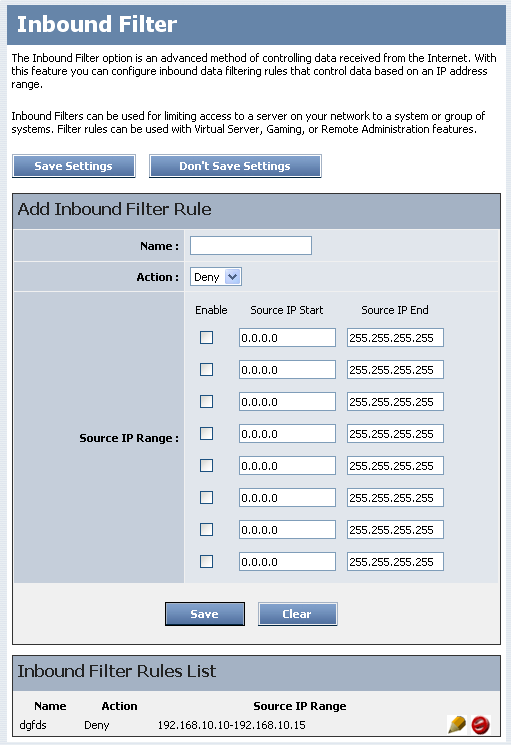This screenshot has width=511, height=745.
Task: Click the Action column header in rules list
Action: pyautogui.click(x=119, y=706)
